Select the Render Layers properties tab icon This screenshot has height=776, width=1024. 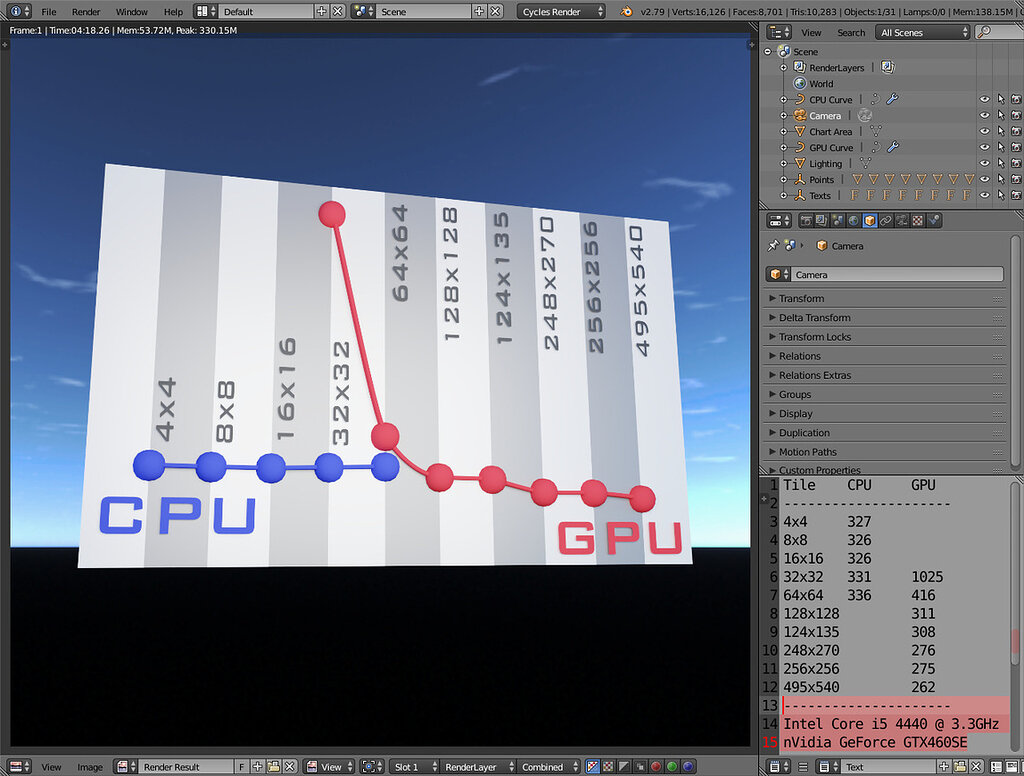click(x=822, y=221)
